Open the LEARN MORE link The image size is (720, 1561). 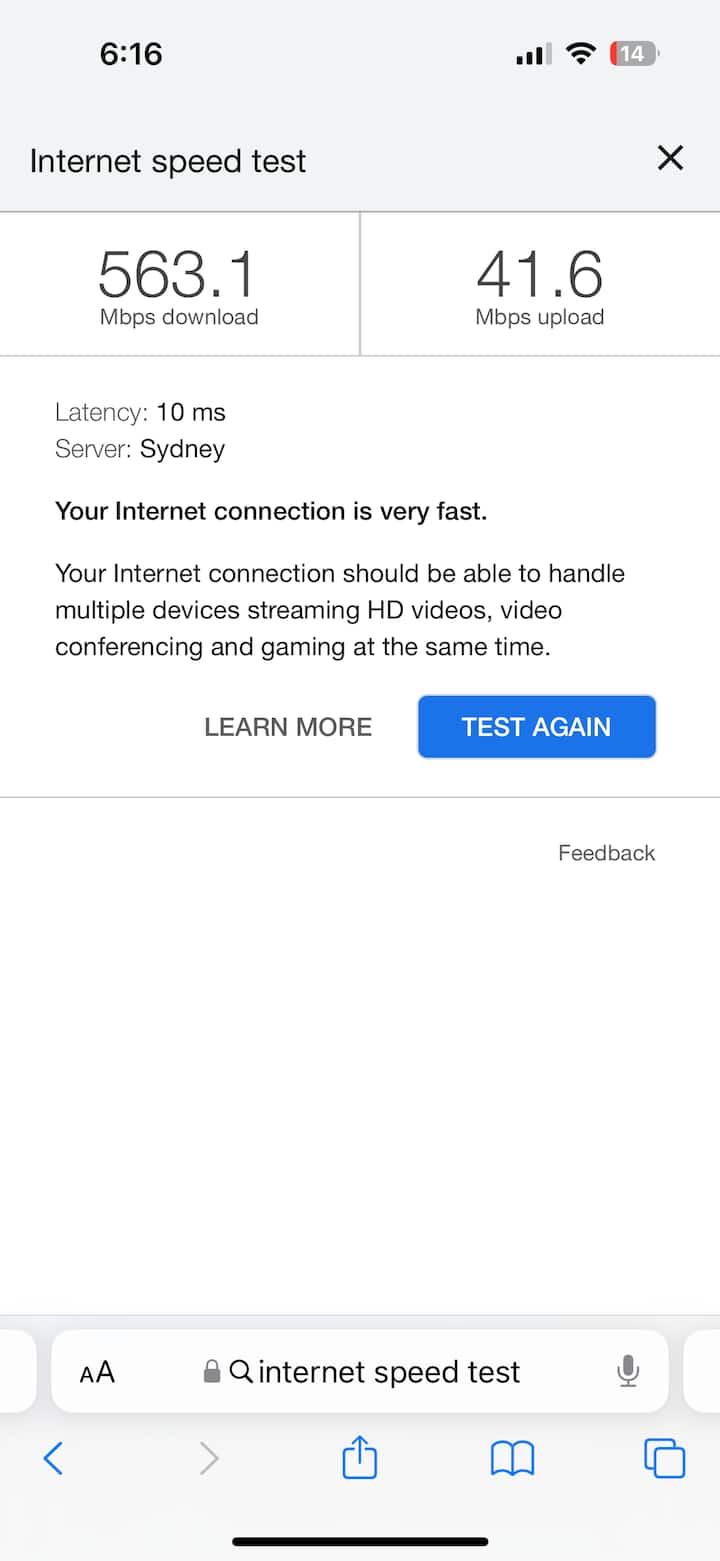coord(288,727)
